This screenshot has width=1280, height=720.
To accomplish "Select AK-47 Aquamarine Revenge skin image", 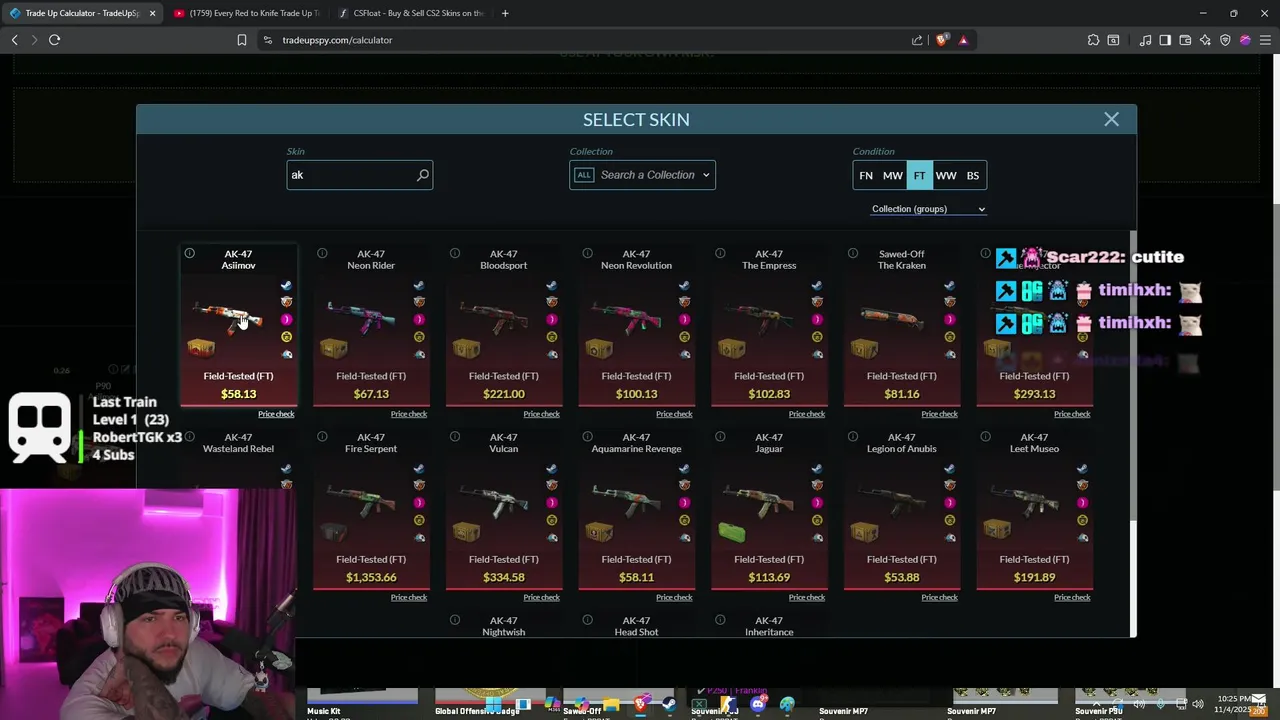I will tap(626, 500).
